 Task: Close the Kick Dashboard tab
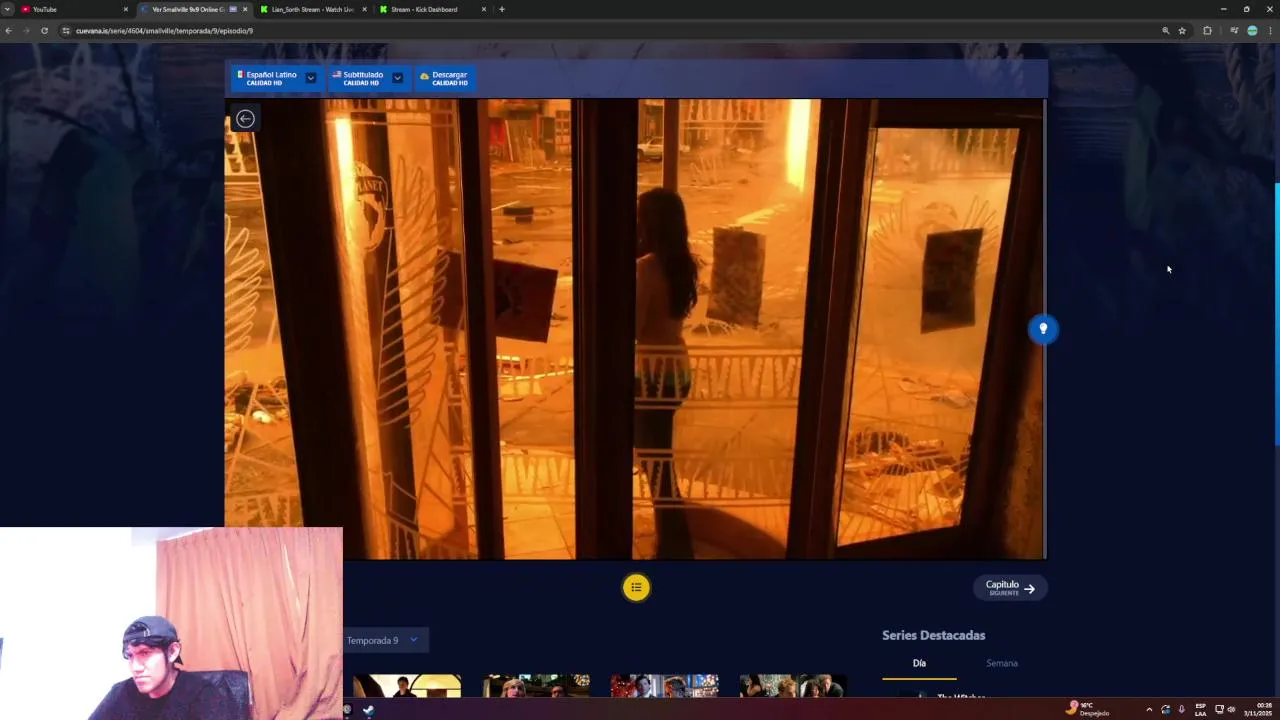click(484, 9)
